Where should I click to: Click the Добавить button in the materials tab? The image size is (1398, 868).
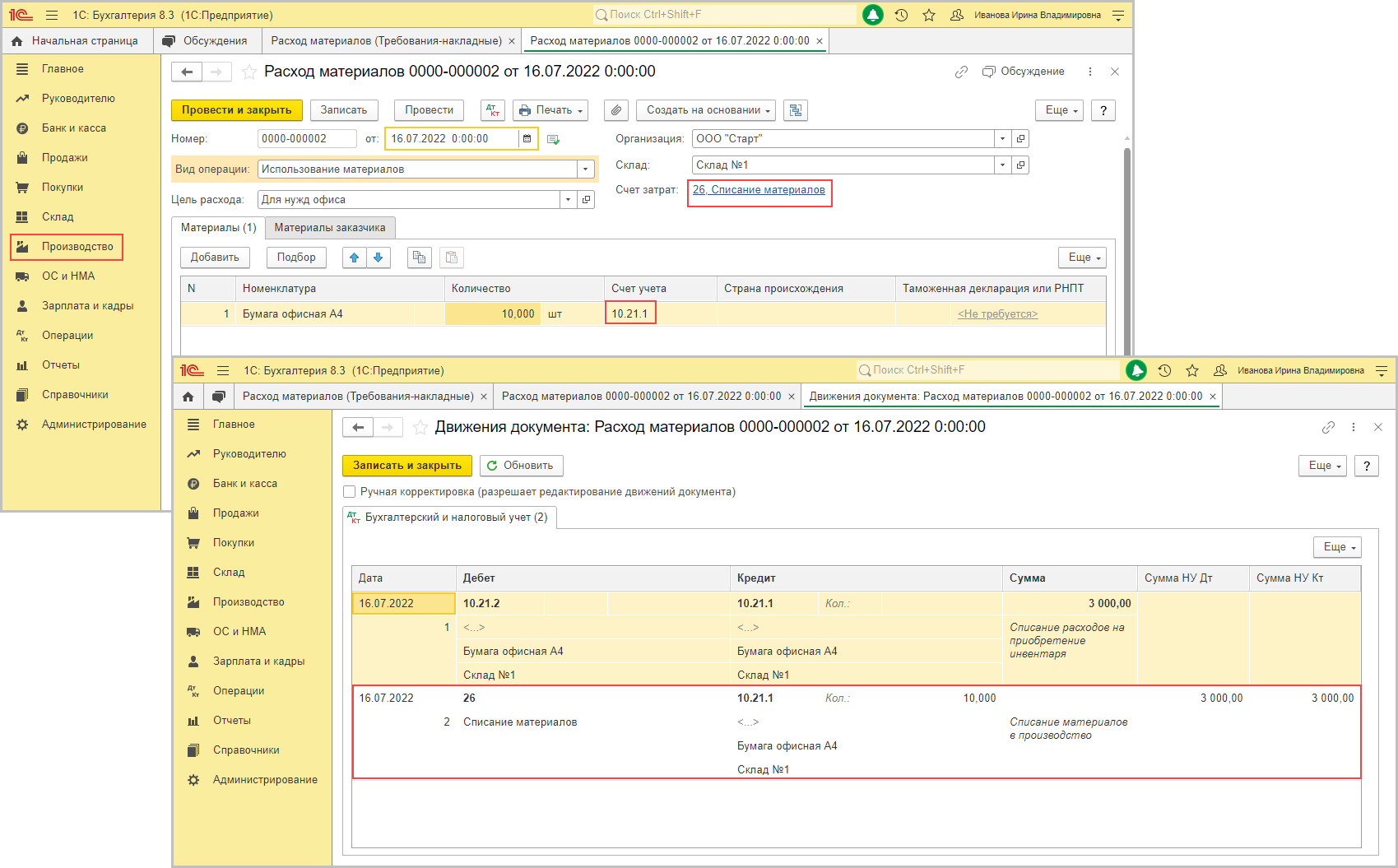pyautogui.click(x=215, y=258)
